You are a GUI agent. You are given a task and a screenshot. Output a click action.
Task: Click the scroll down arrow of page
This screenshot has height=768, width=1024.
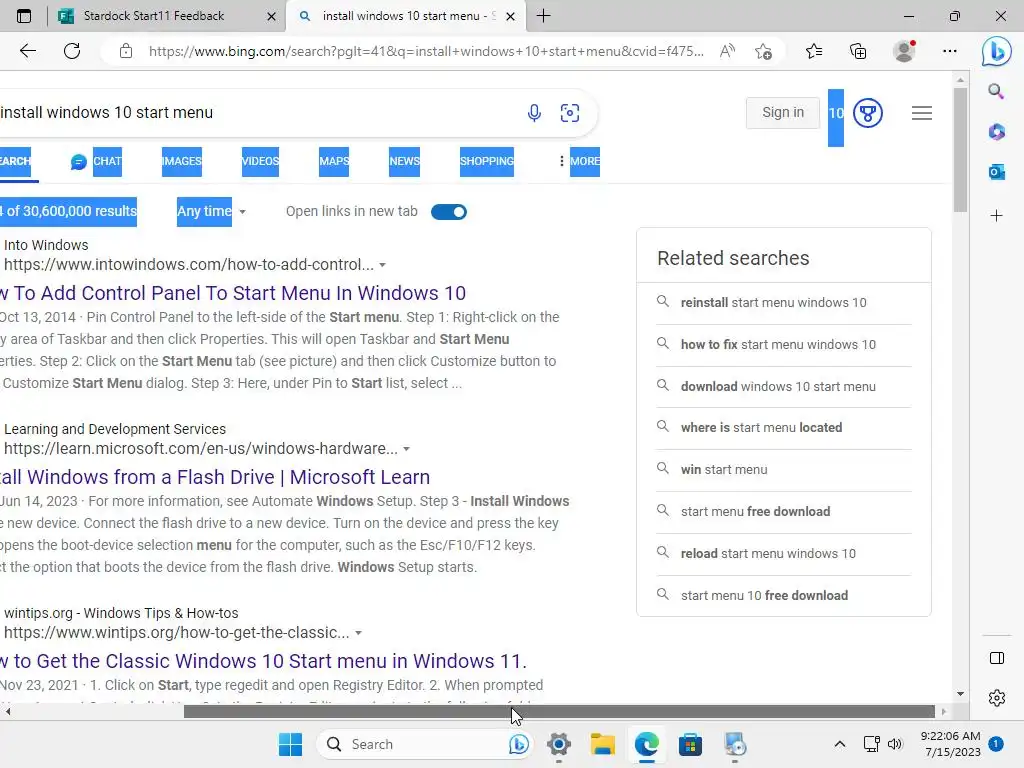tap(960, 694)
